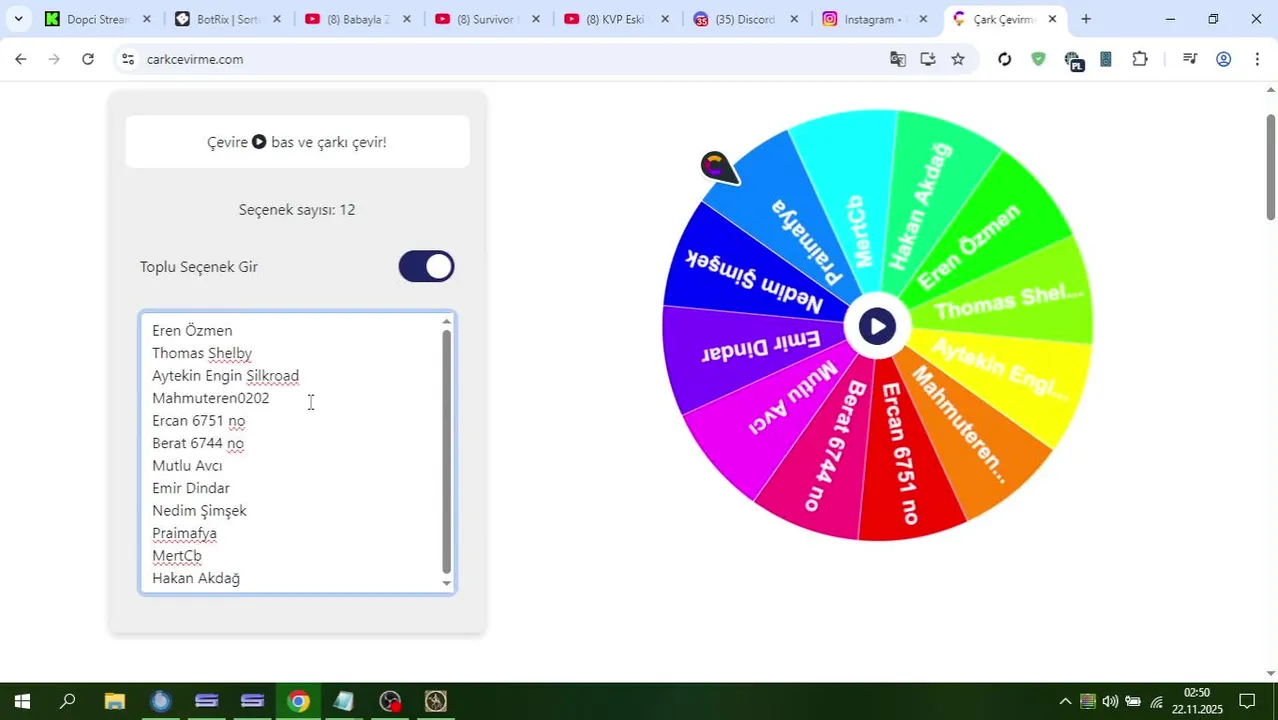The image size is (1278, 720).
Task: Open the globe PL extension icon
Action: [x=1073, y=61]
